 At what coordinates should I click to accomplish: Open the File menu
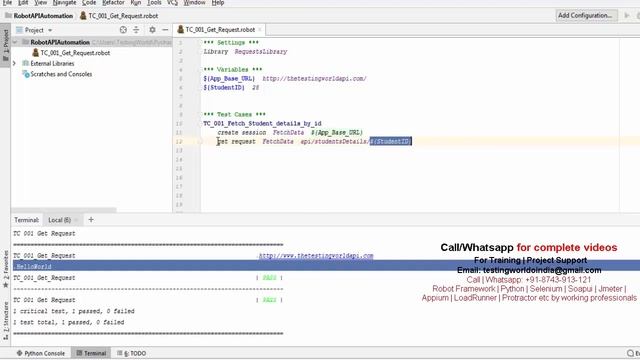[x=7, y=2]
